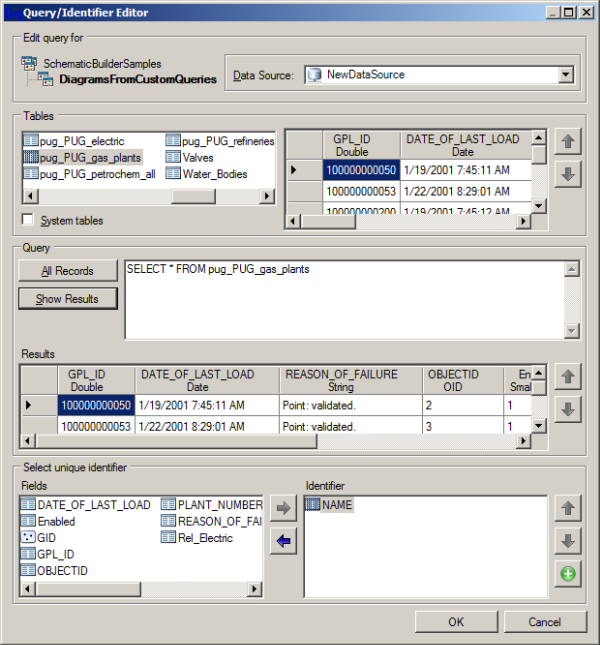
Task: Click the REASON_OF_FAILURE column header in Results
Action: tap(341, 380)
